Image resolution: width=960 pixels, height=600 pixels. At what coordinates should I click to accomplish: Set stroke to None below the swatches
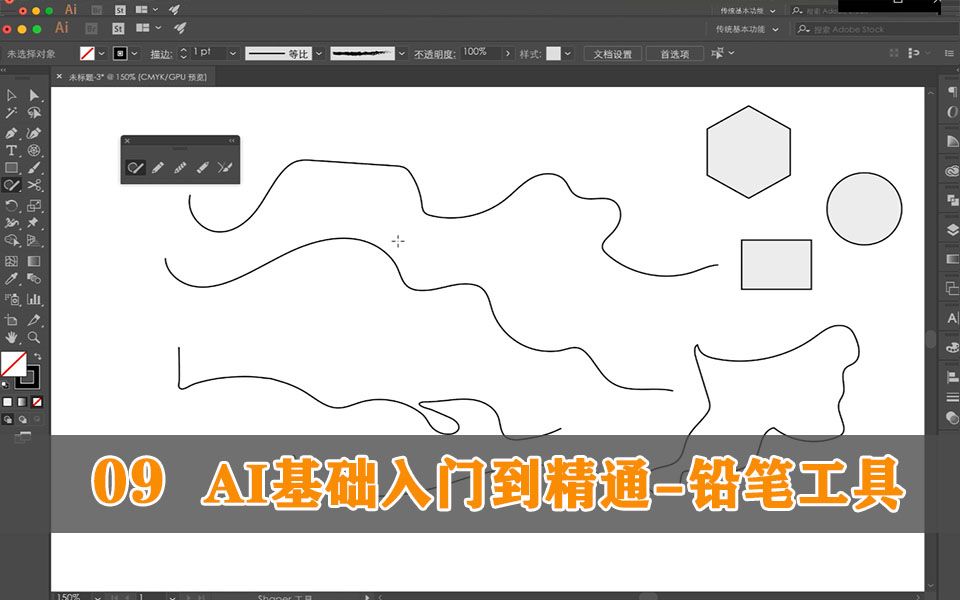coord(36,400)
